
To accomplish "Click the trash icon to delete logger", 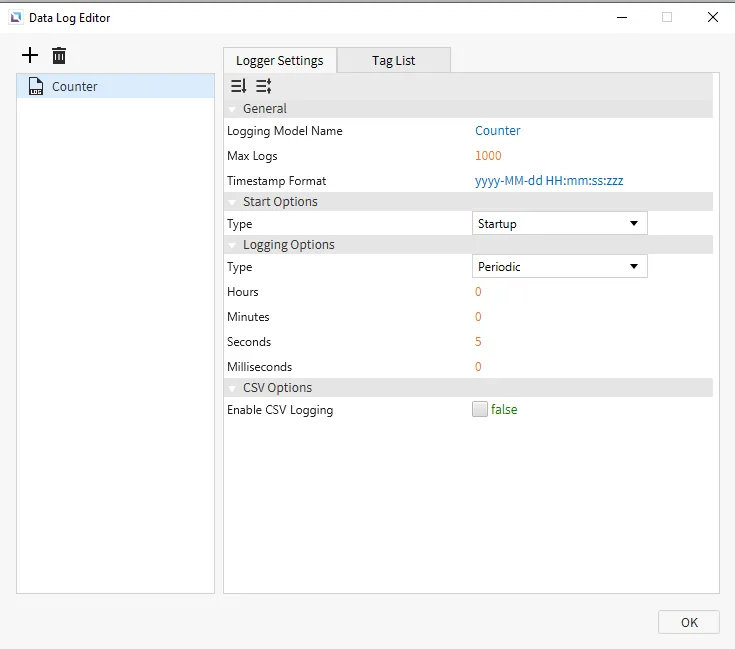I will (x=59, y=56).
